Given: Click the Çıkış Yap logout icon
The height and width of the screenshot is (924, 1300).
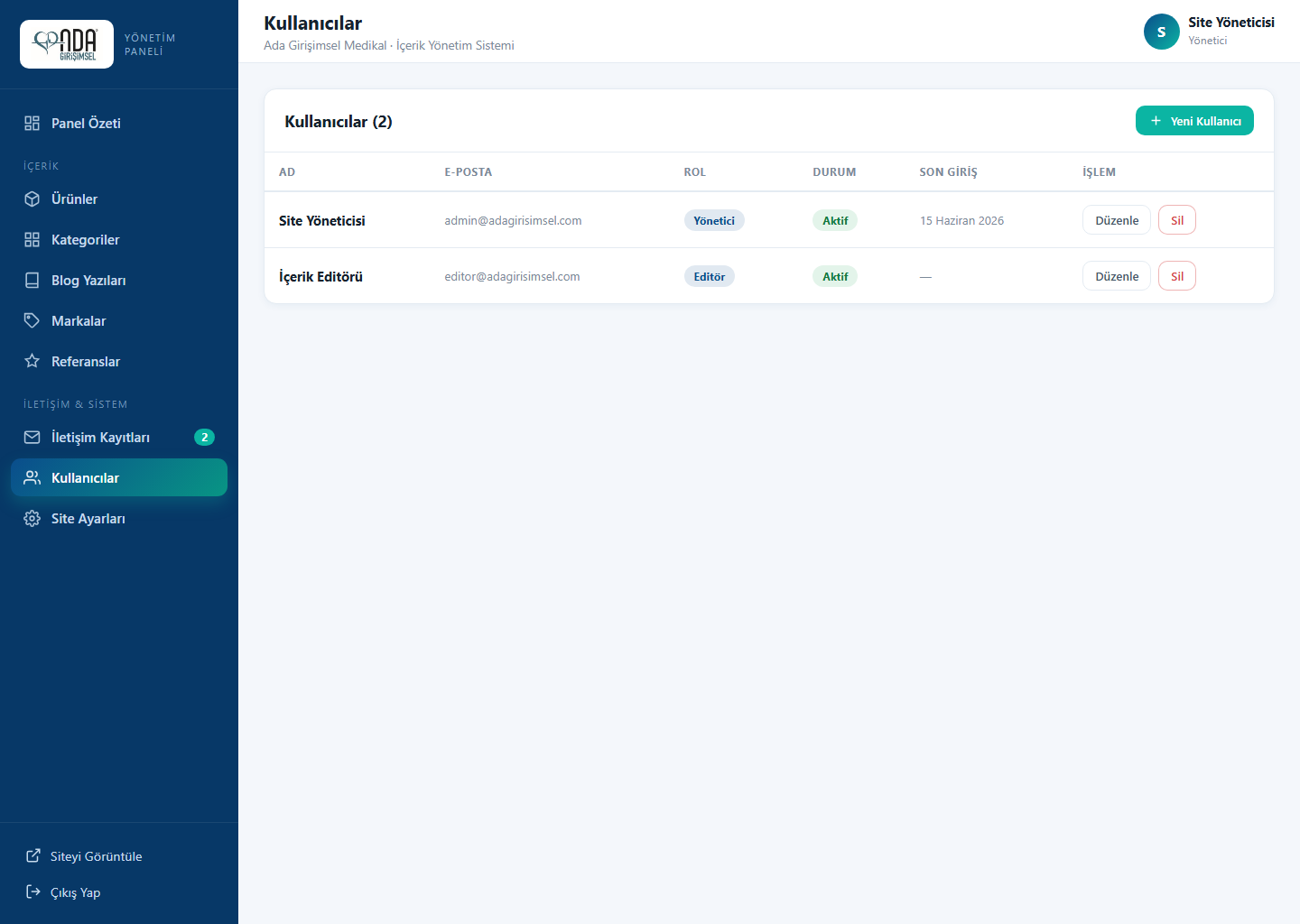Looking at the screenshot, I should pyautogui.click(x=33, y=892).
